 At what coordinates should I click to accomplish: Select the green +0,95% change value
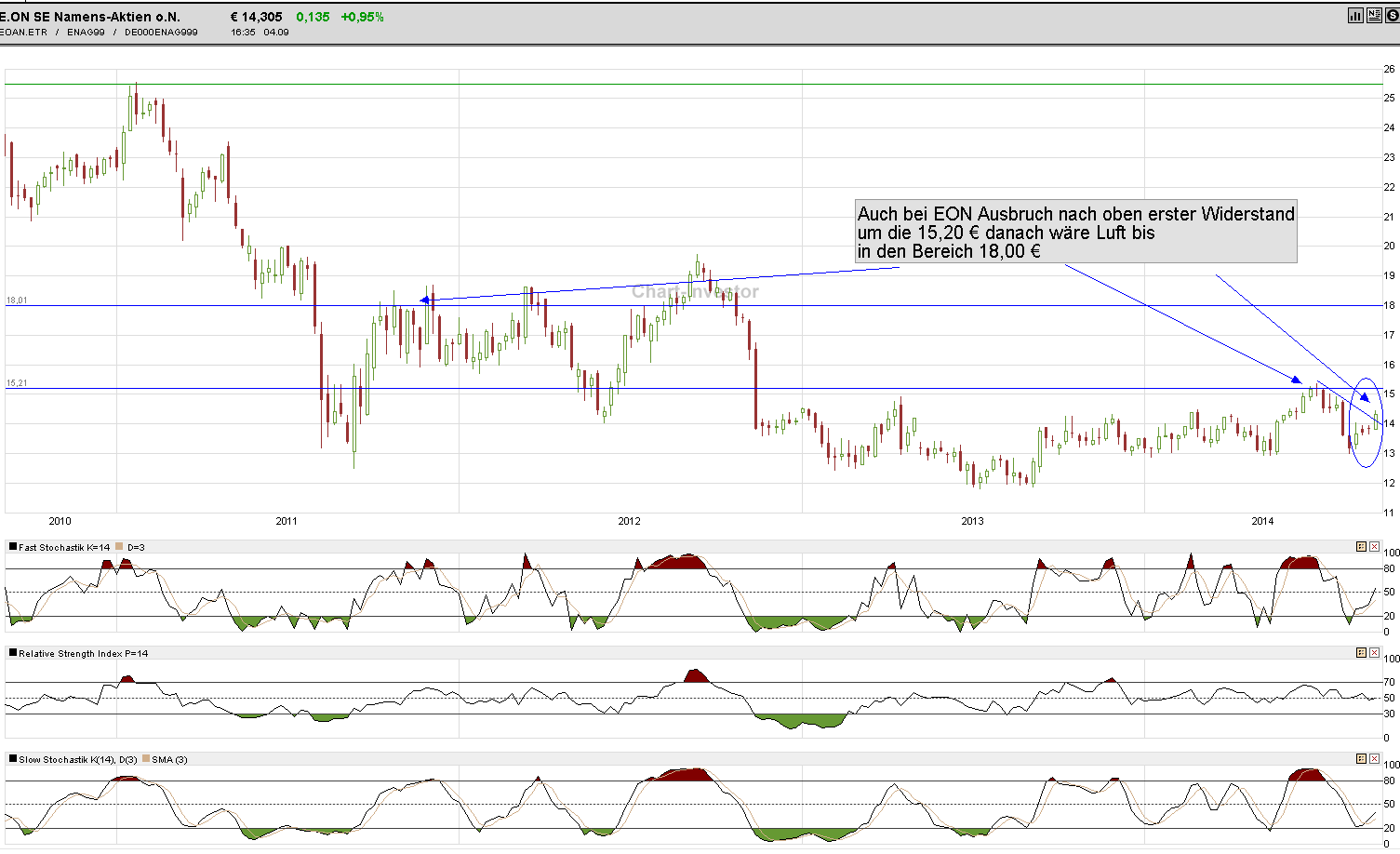click(x=363, y=16)
